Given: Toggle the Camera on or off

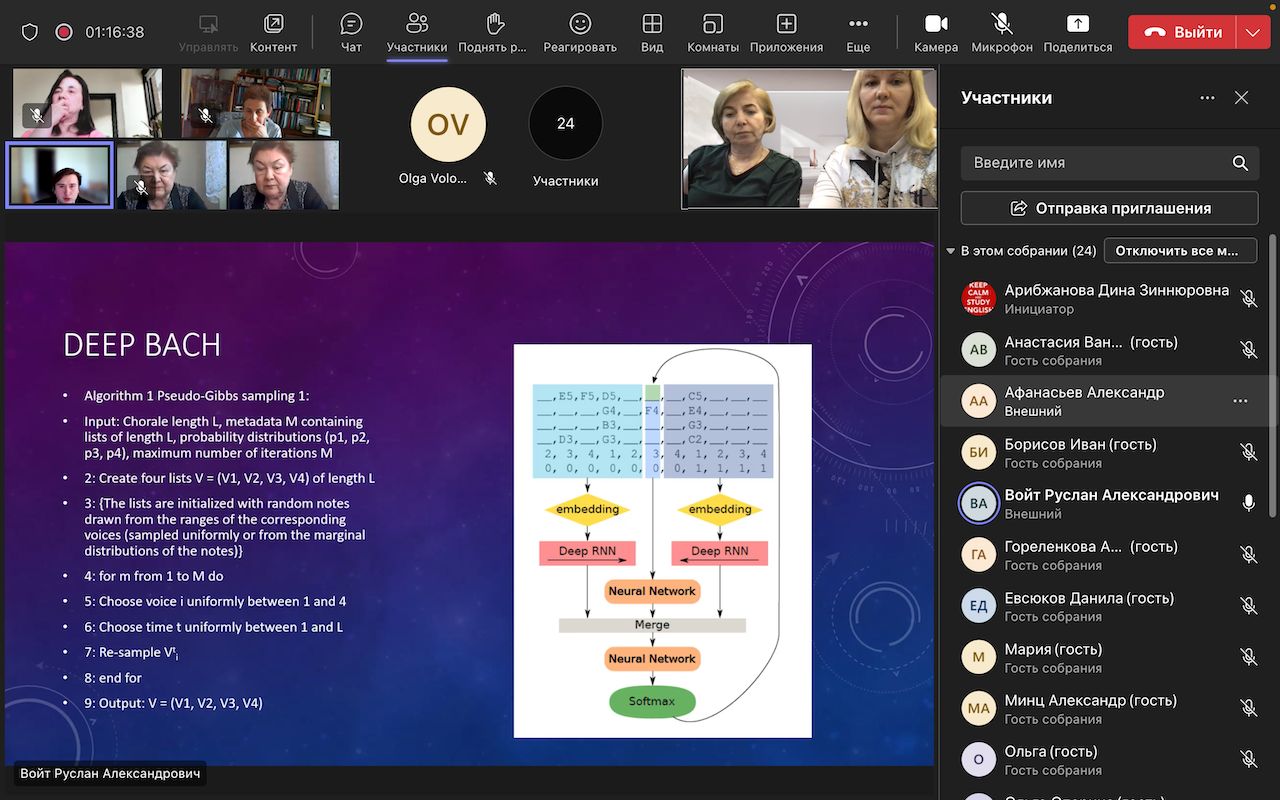Looking at the screenshot, I should (x=936, y=24).
